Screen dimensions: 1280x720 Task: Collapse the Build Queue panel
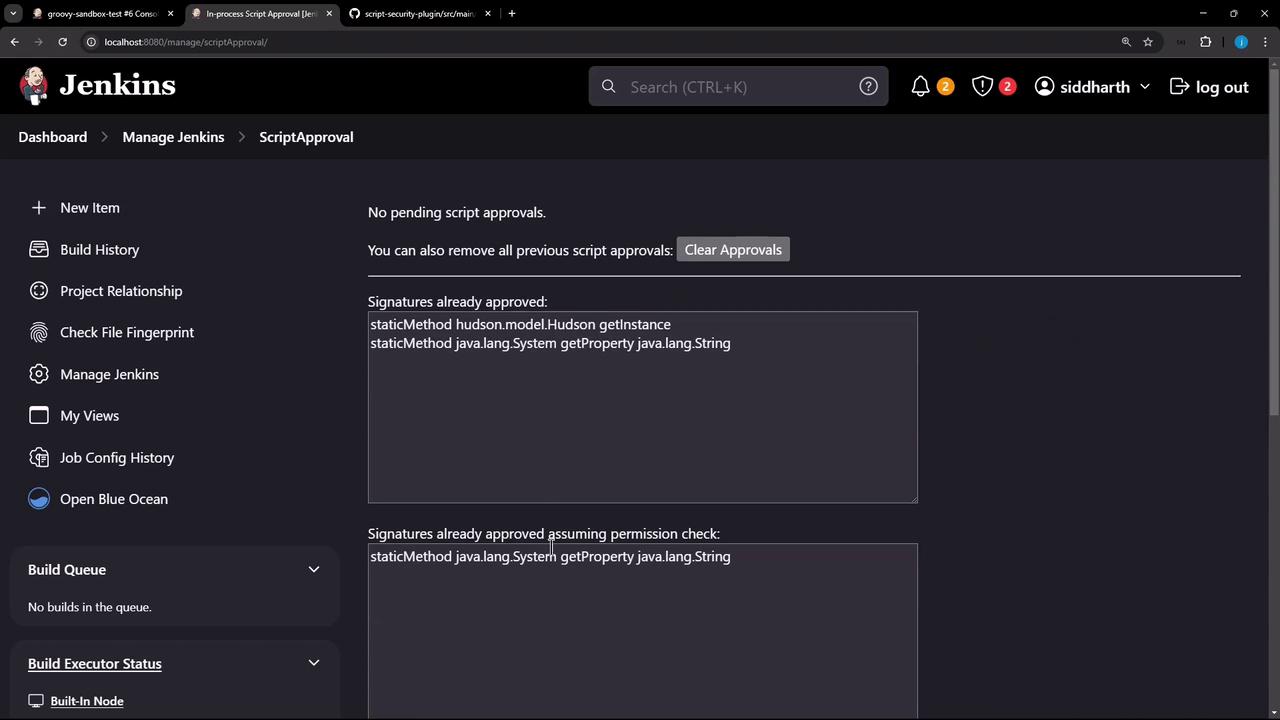[x=314, y=570]
